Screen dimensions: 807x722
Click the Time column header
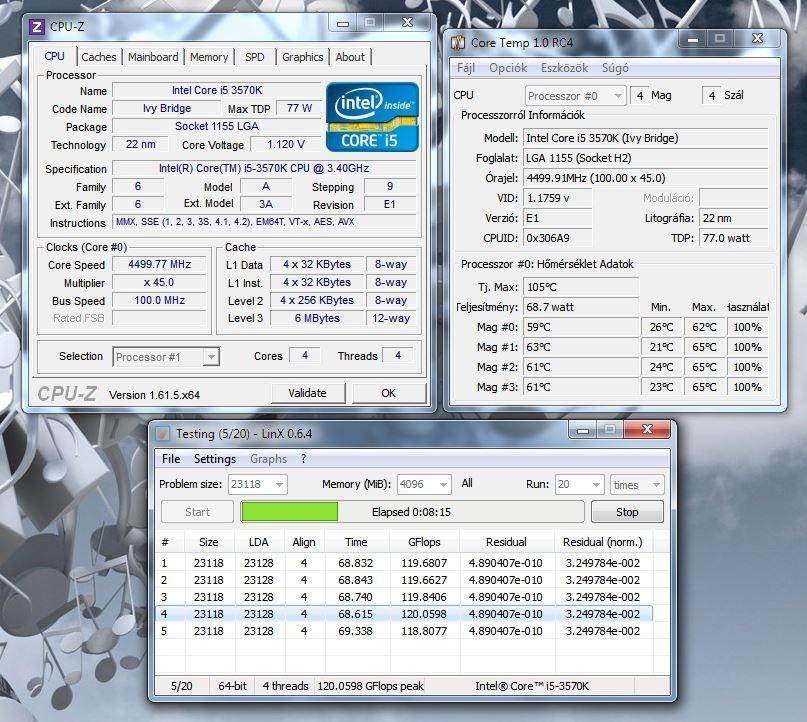(x=356, y=542)
